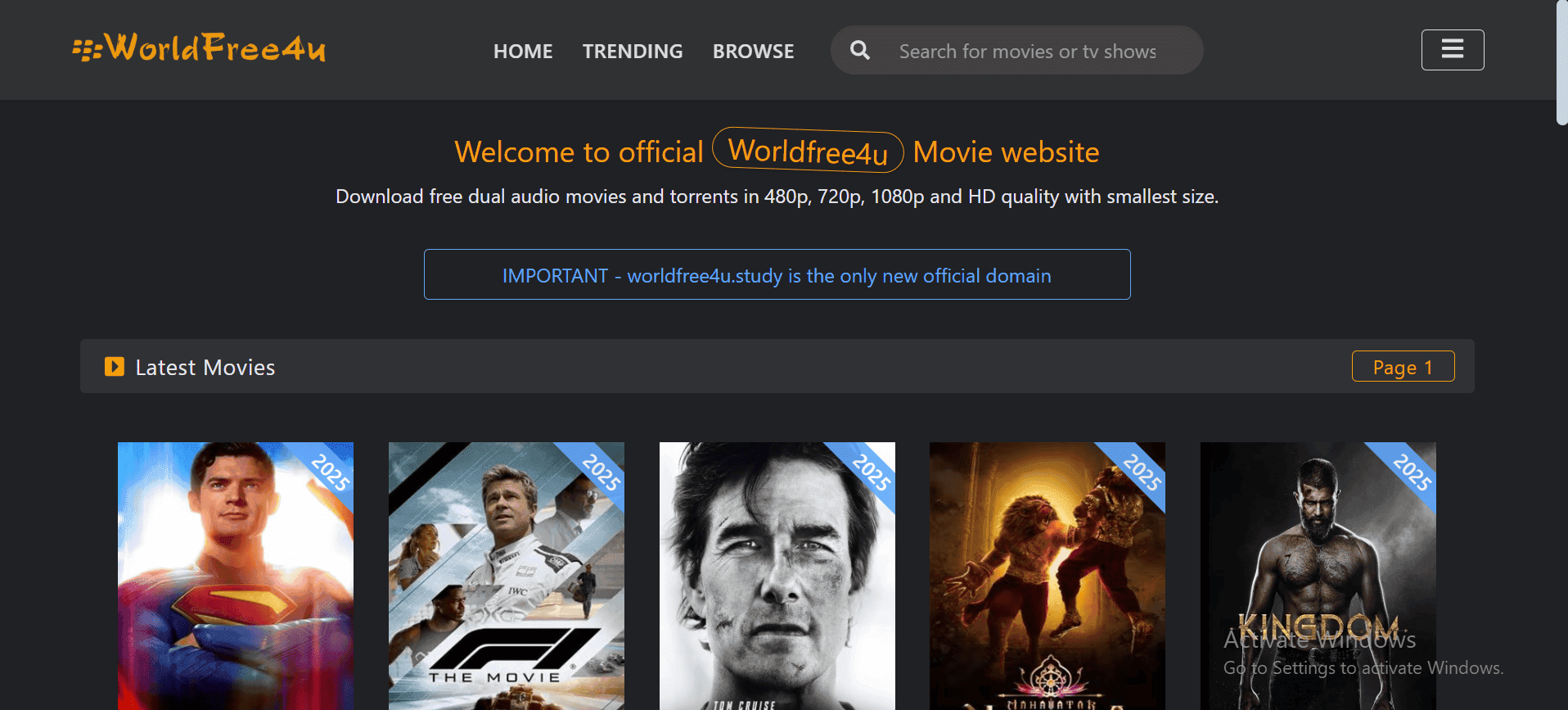Click the 2025 ribbon on the Kingdom poster
Screen dimensions: 1568x710
1413,473
